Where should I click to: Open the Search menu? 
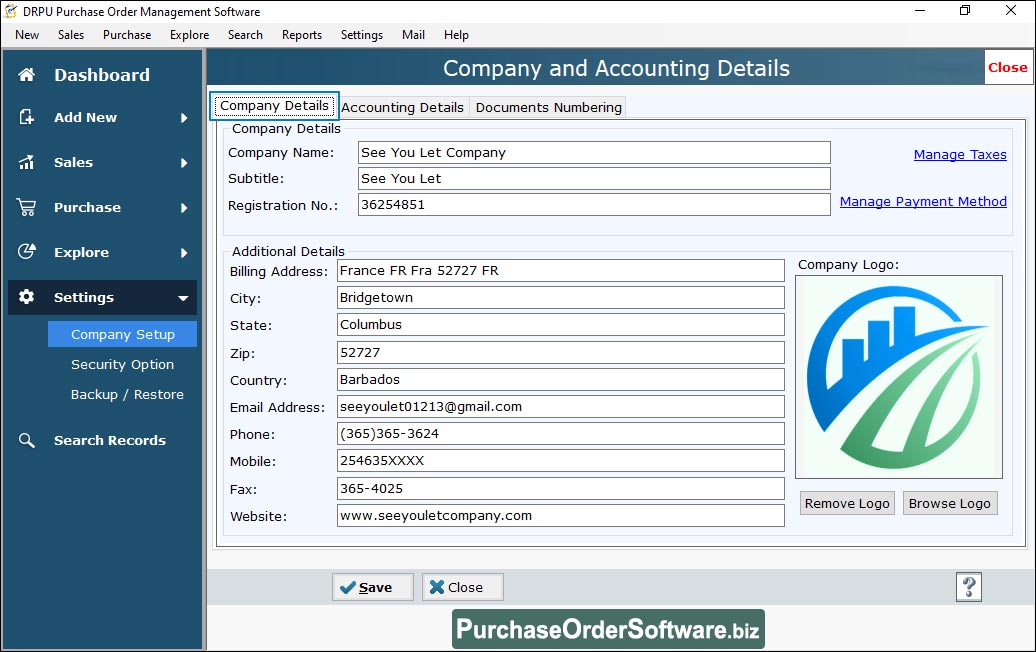(245, 34)
